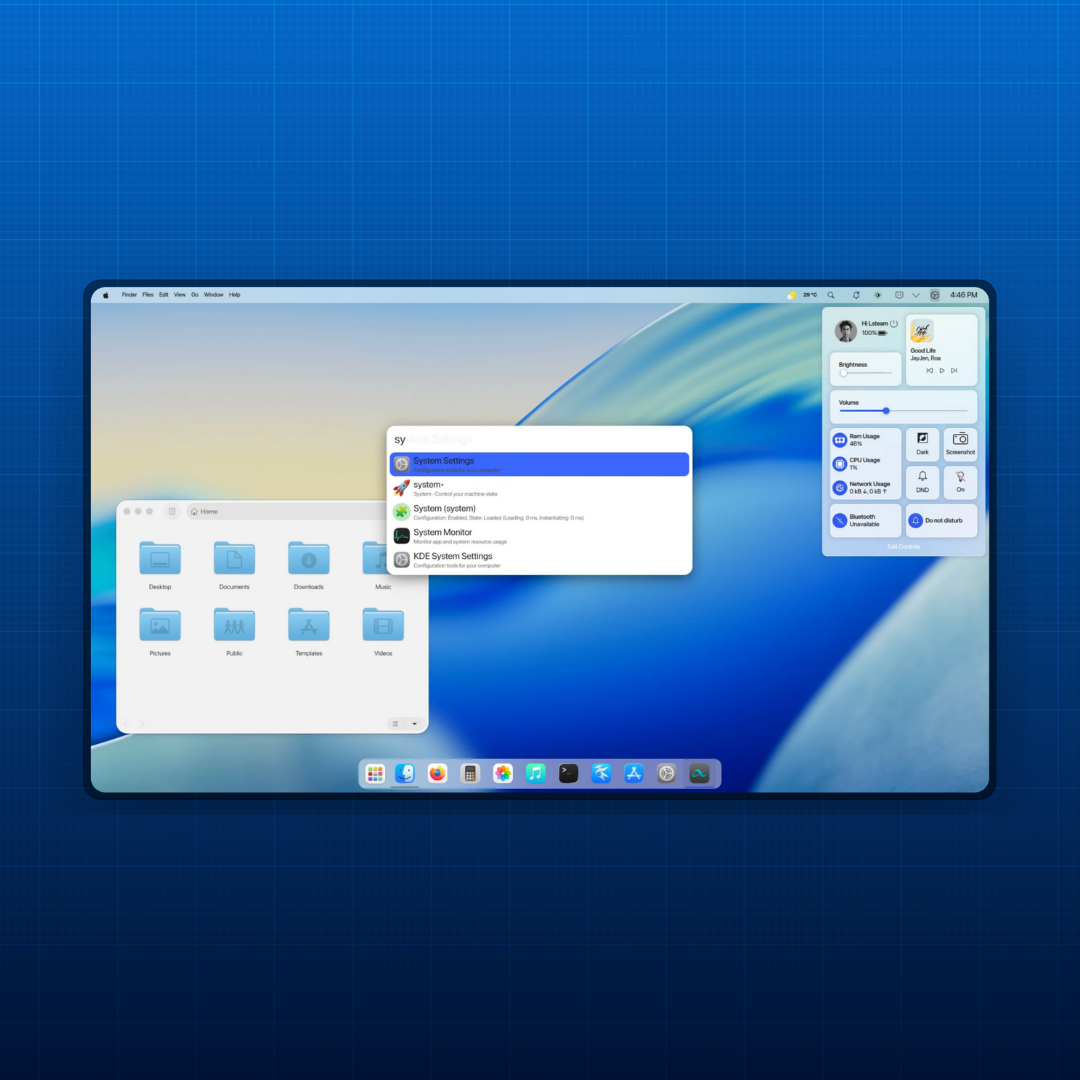Select the system rocket search result
Viewport: 1080px width, 1080px height.
[539, 488]
